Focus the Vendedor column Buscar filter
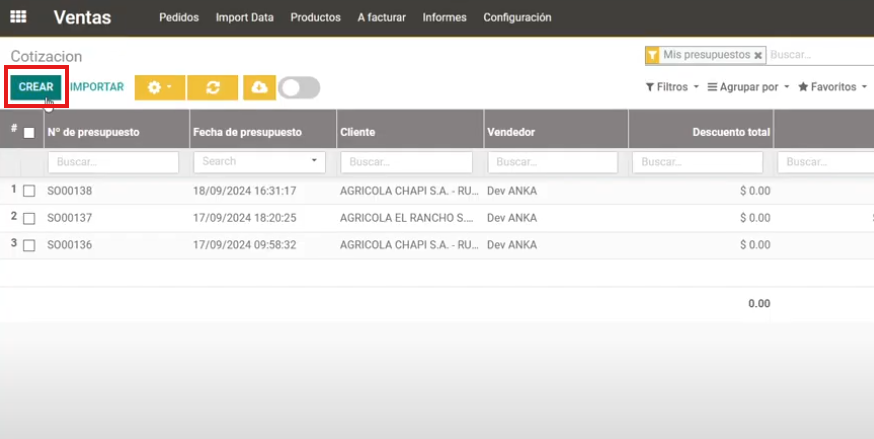Viewport: 874px width, 439px height. pos(552,162)
